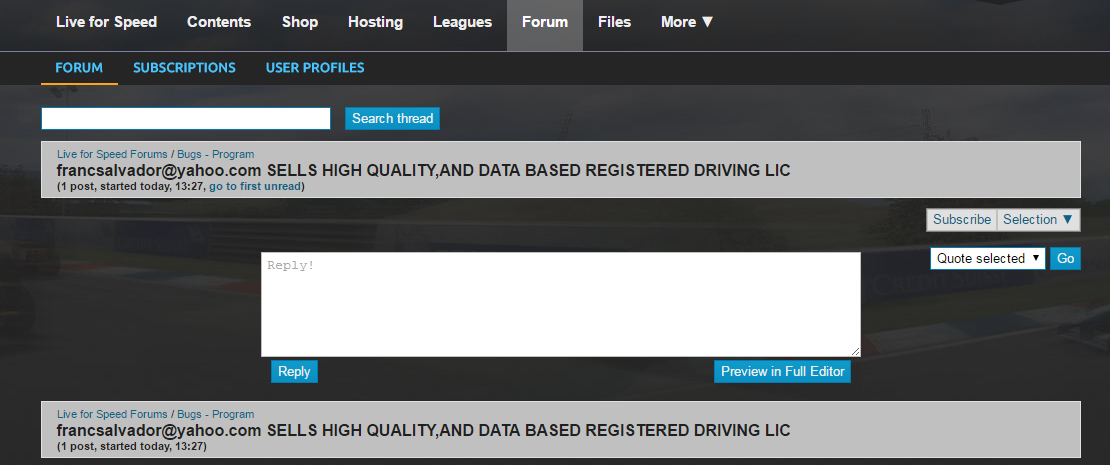Open Bugs - Program breadcrumb in bottom header
The image size is (1110, 465).
215,414
